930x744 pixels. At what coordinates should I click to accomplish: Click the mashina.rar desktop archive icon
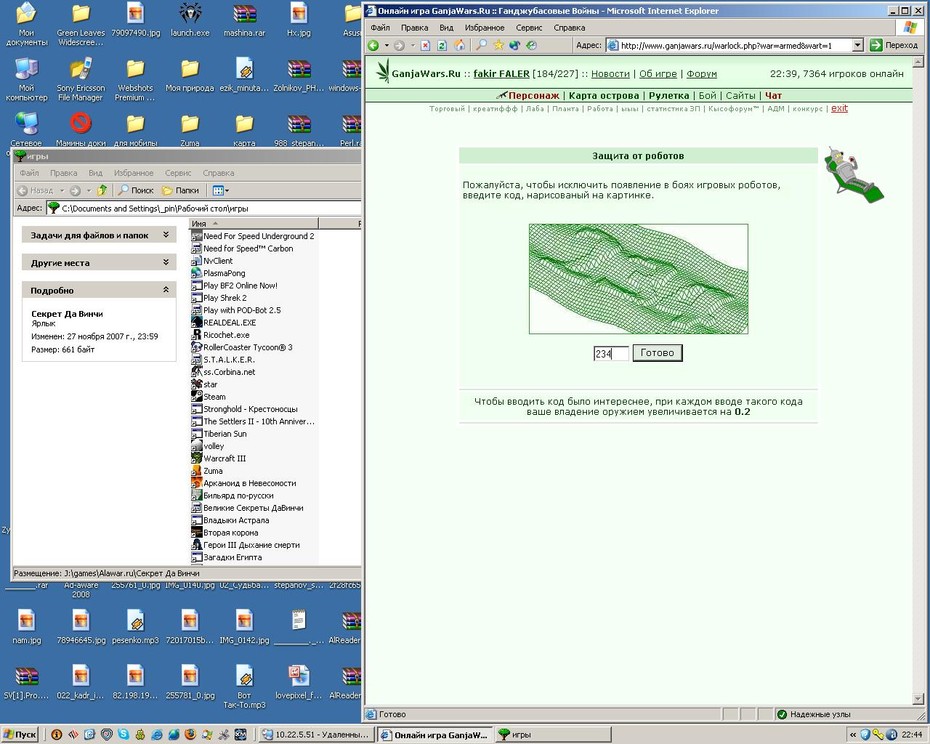[244, 21]
